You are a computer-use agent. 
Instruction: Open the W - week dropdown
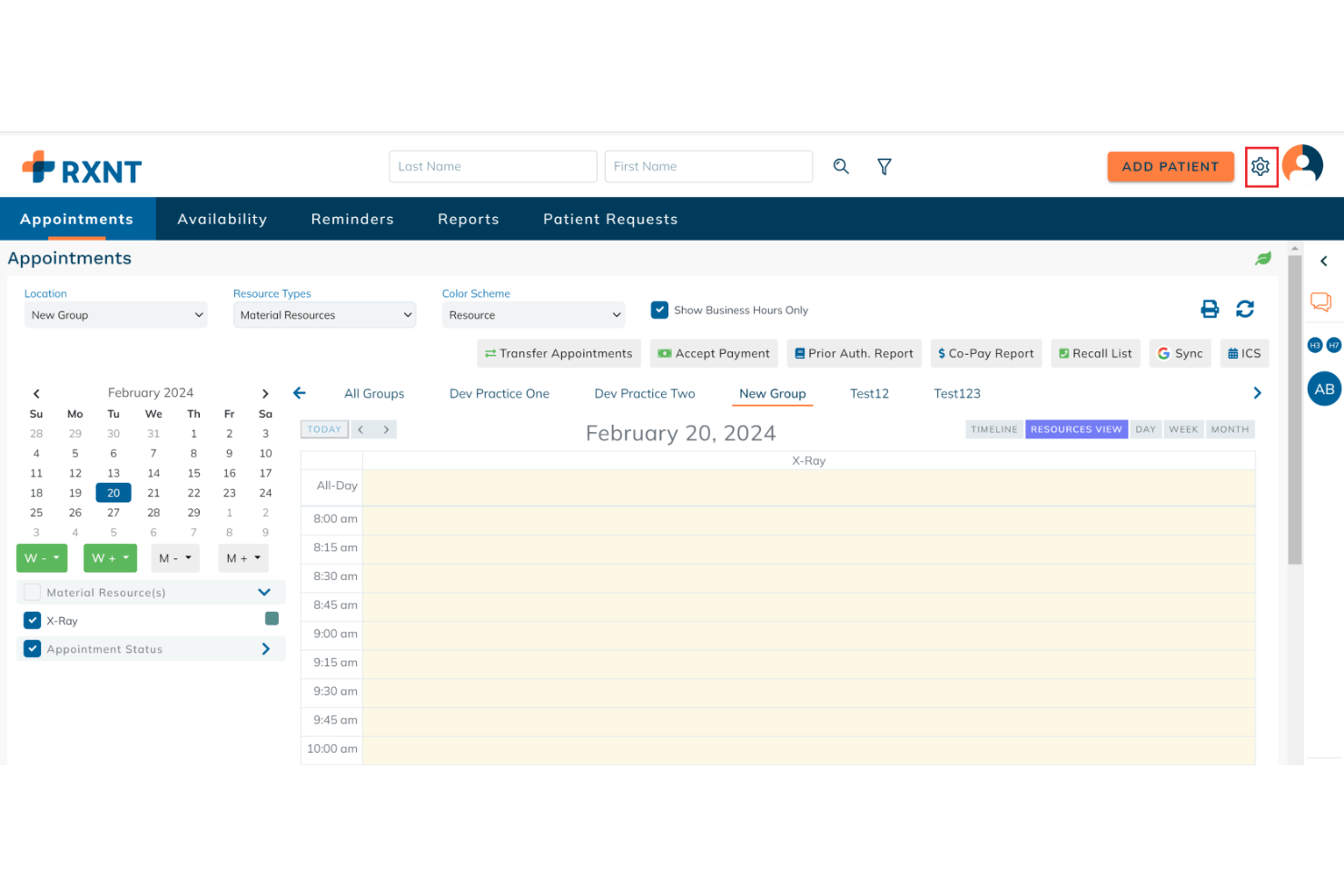pos(42,557)
